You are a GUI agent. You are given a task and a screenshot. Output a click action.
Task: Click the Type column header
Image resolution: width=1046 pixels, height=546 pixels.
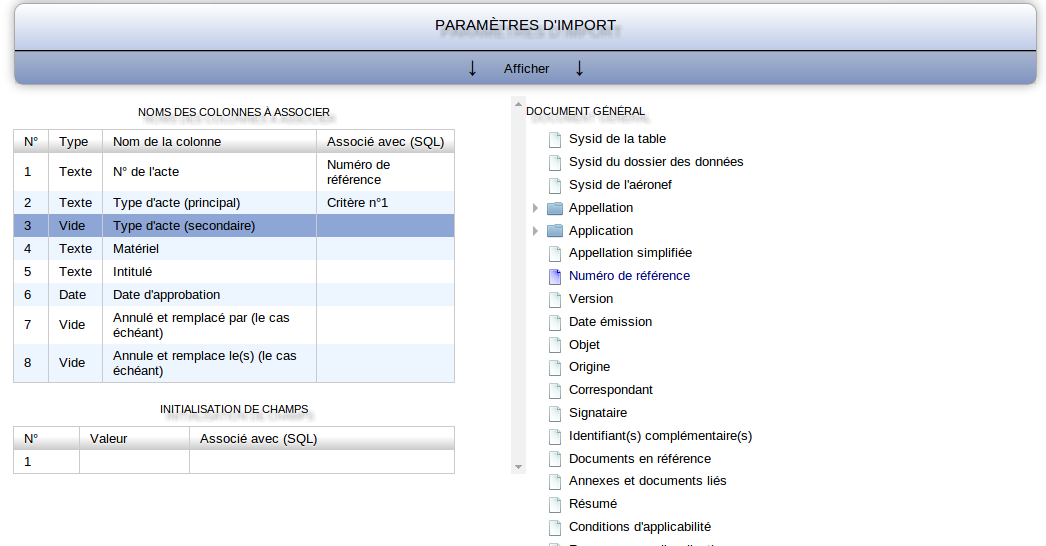(x=75, y=142)
